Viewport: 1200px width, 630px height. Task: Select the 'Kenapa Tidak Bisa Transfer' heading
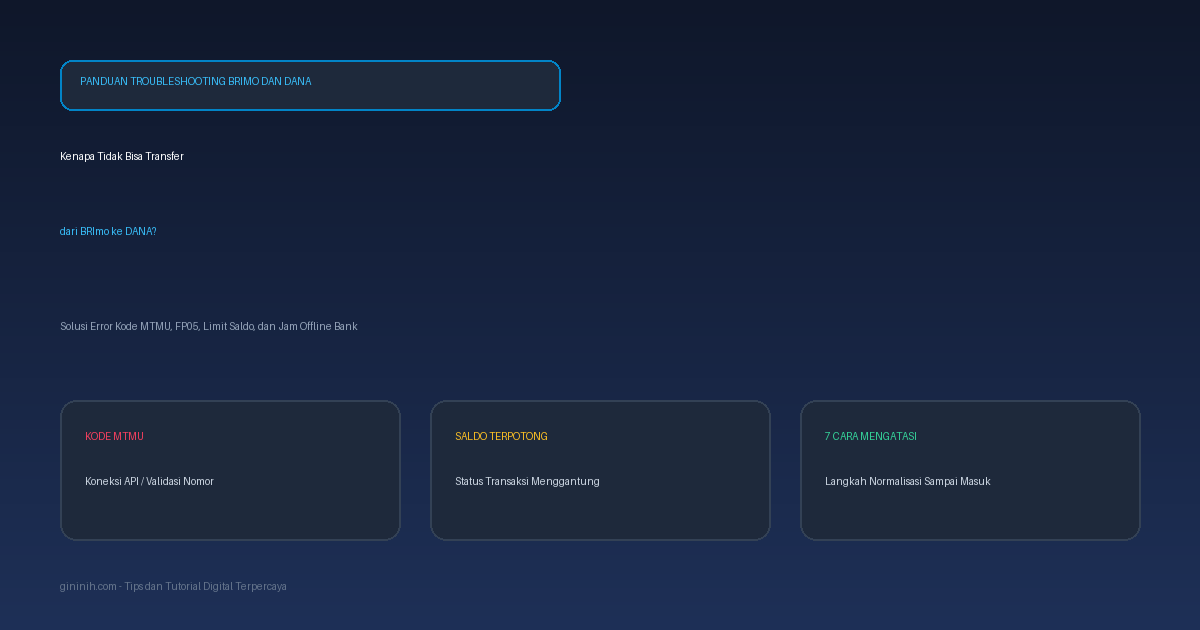(x=122, y=156)
